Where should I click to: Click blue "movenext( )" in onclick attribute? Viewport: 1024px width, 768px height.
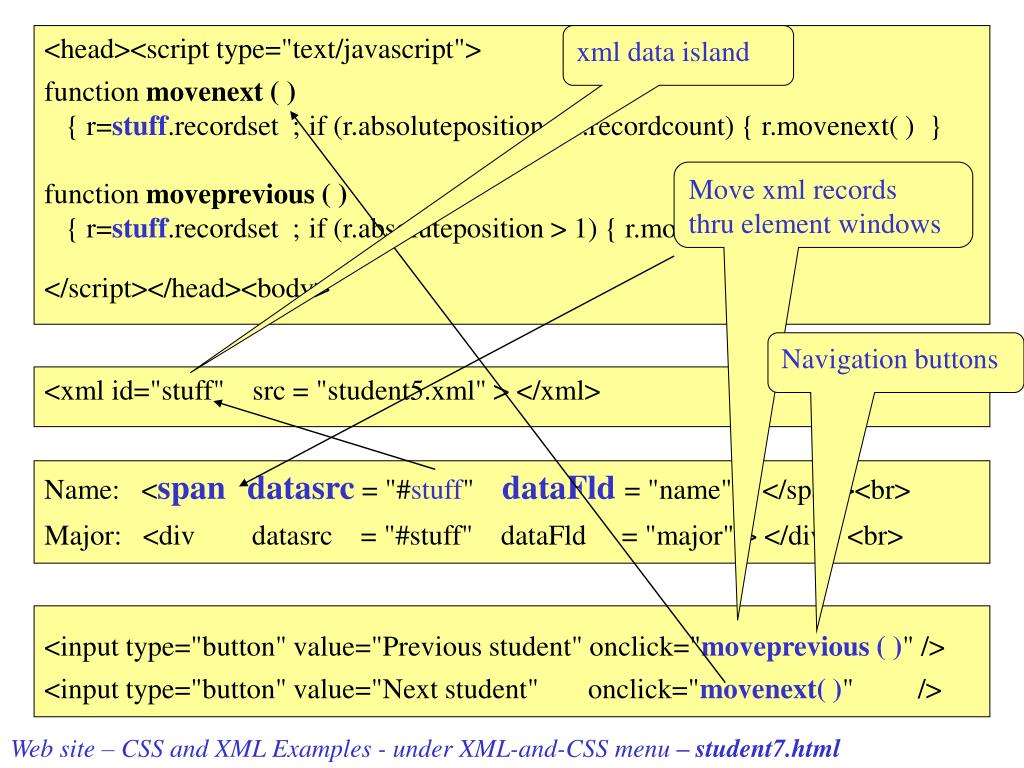771,690
